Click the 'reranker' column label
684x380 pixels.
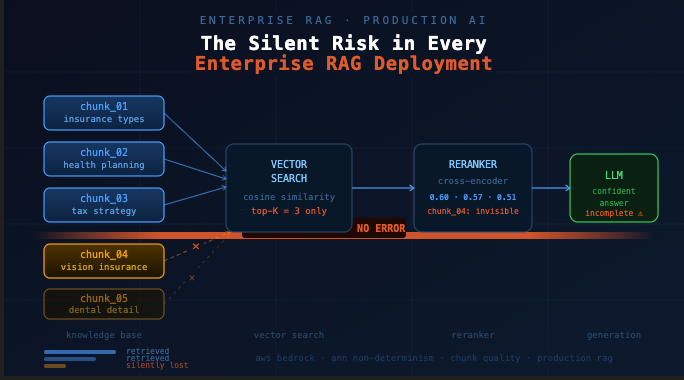(x=473, y=335)
